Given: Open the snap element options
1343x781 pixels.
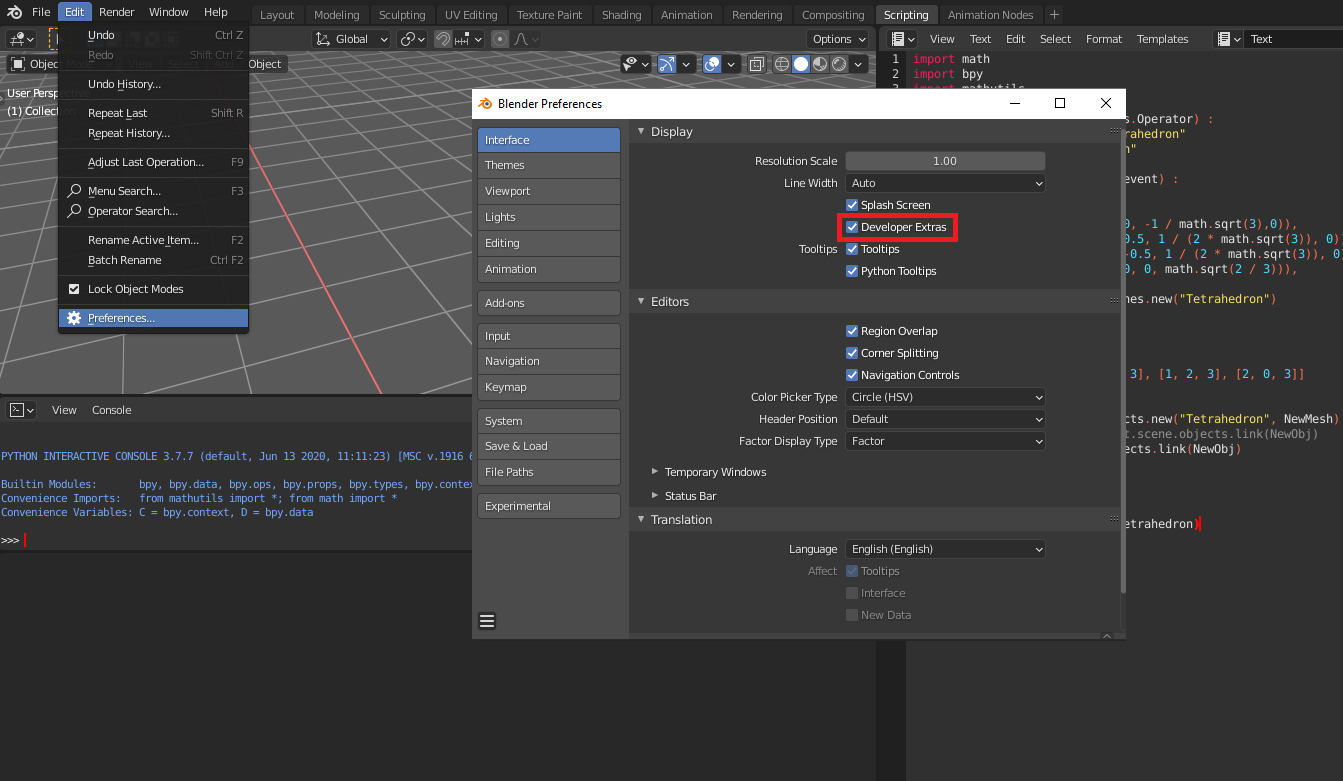Looking at the screenshot, I should point(467,39).
